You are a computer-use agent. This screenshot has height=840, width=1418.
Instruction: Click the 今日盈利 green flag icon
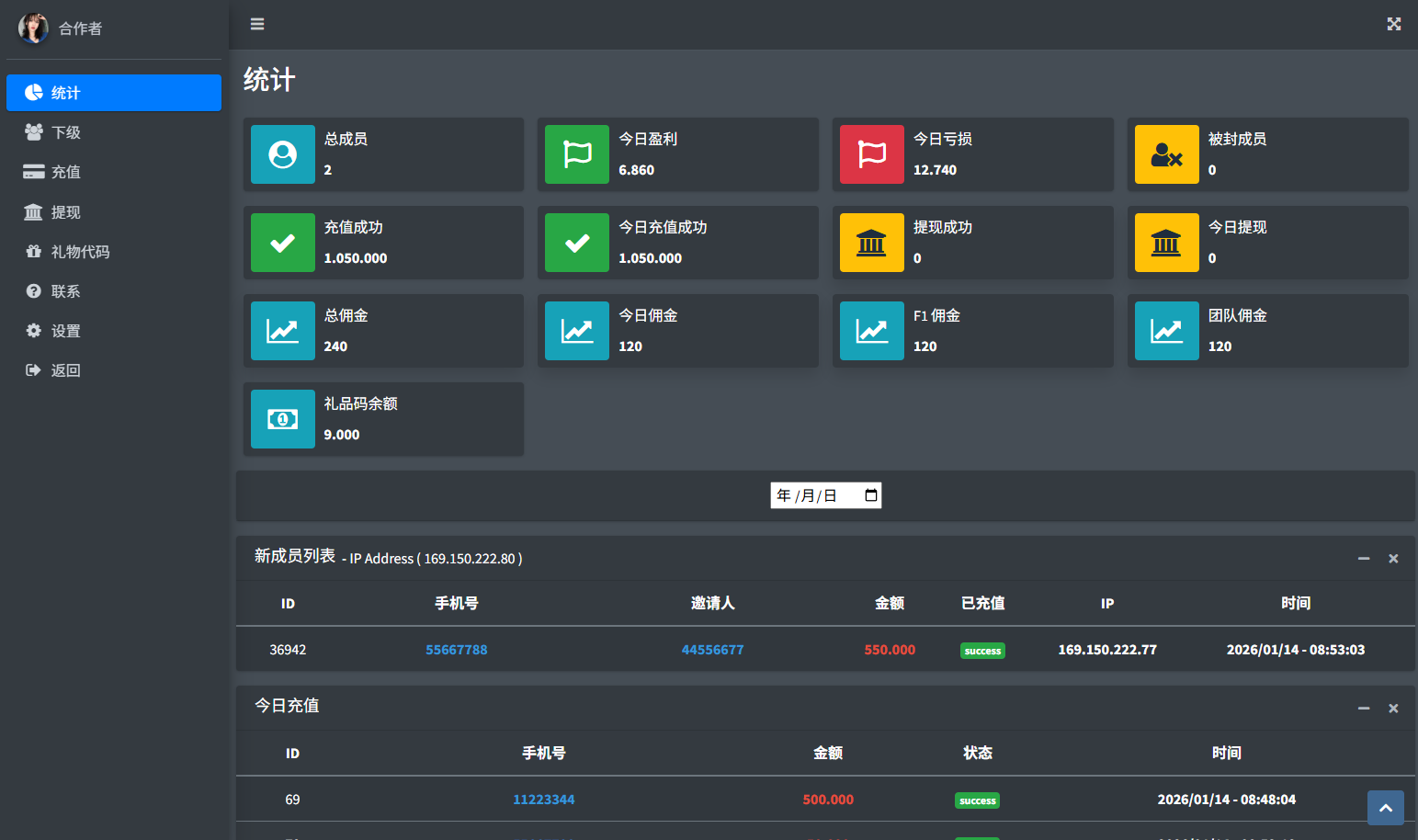pos(577,154)
